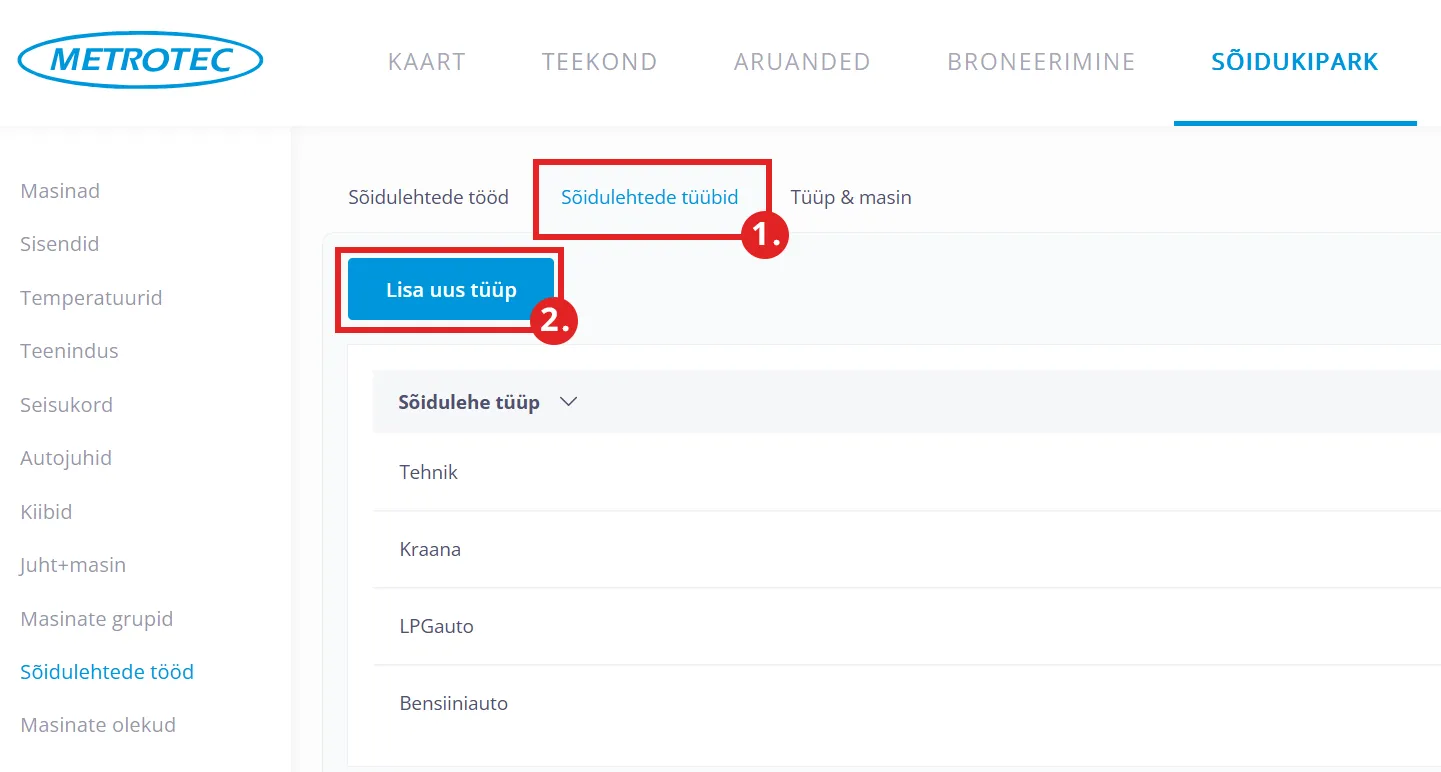The width and height of the screenshot is (1441, 772).
Task: Sort by Sõidulehe tüüp column header
Action: (469, 402)
